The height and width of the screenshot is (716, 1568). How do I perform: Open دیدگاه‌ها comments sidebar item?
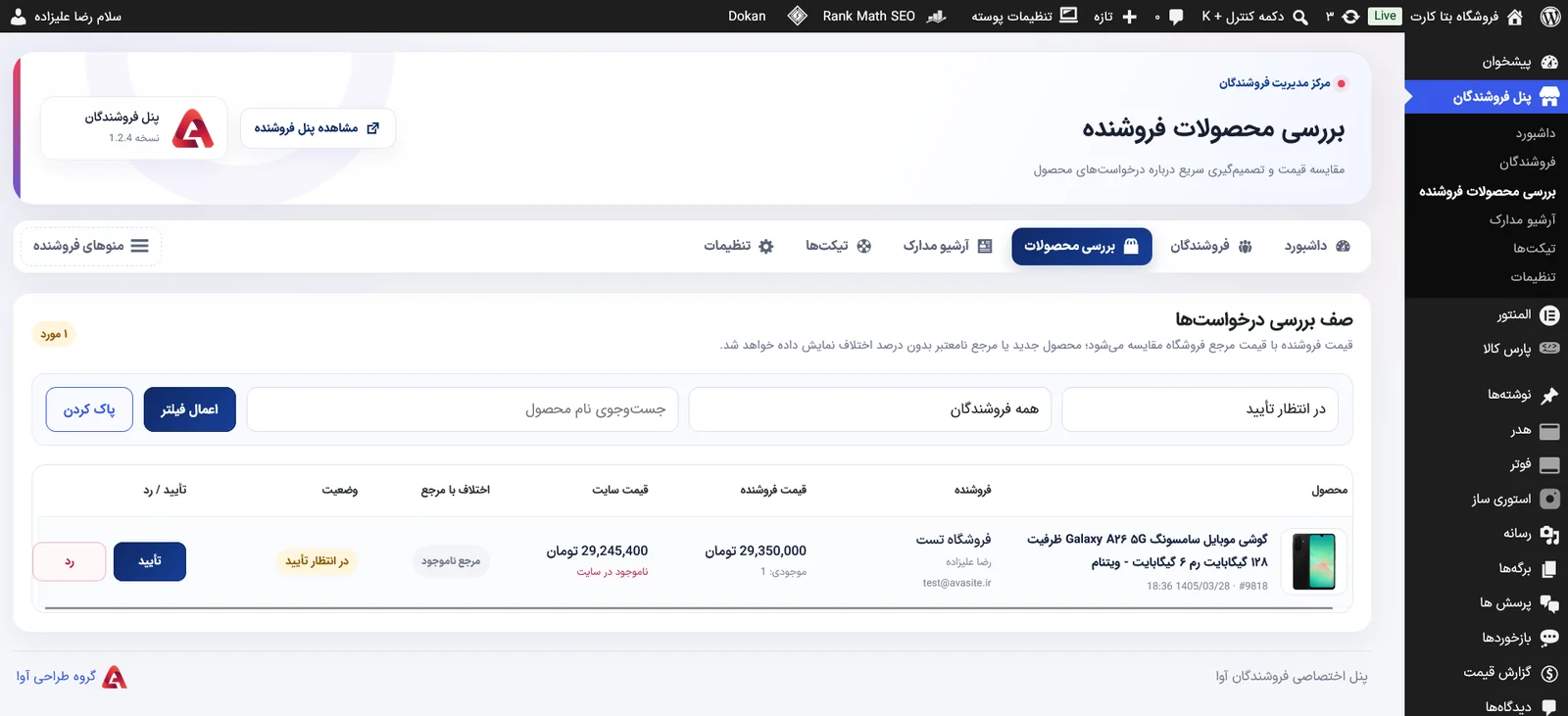(x=1487, y=706)
